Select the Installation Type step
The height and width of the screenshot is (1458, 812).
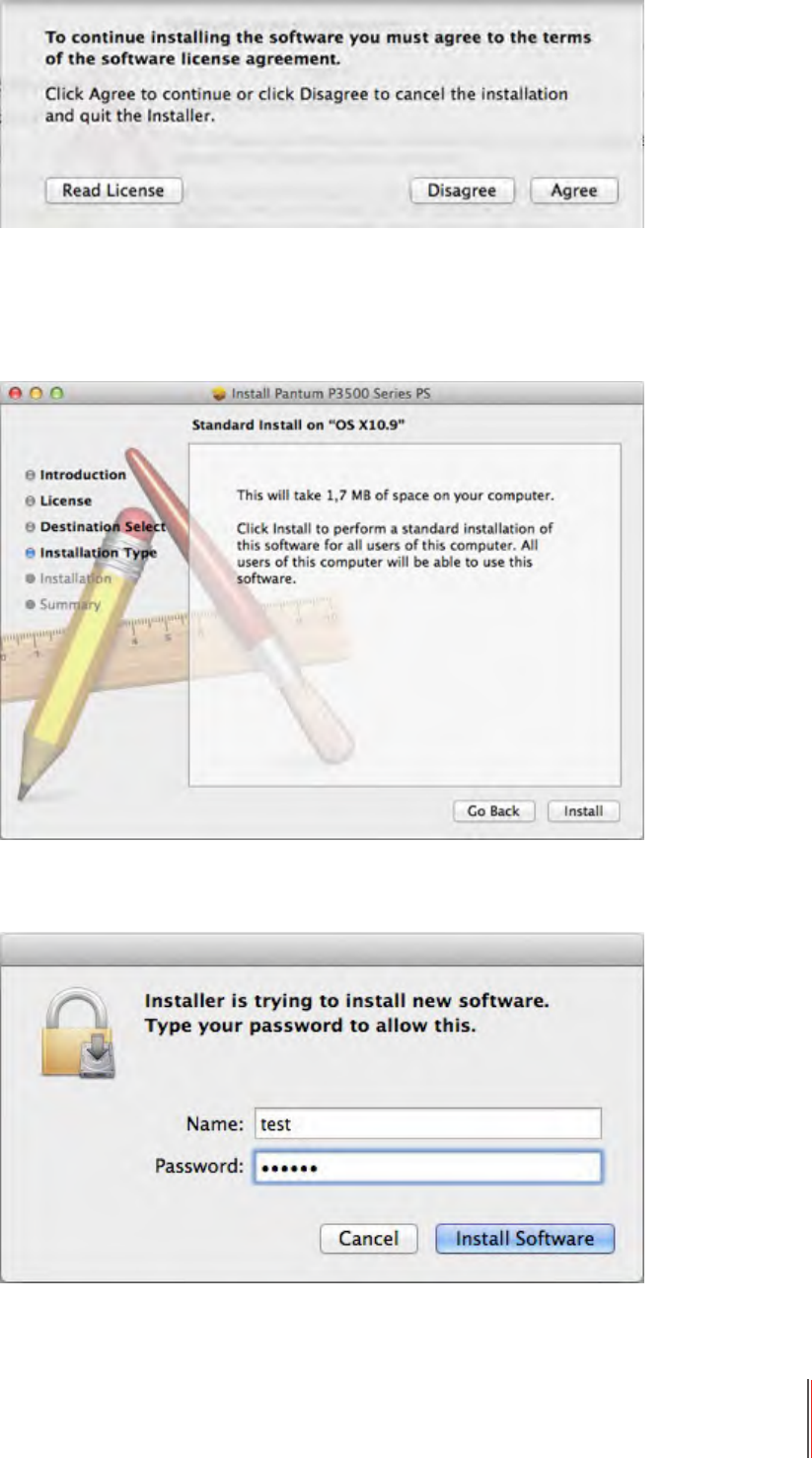point(92,553)
